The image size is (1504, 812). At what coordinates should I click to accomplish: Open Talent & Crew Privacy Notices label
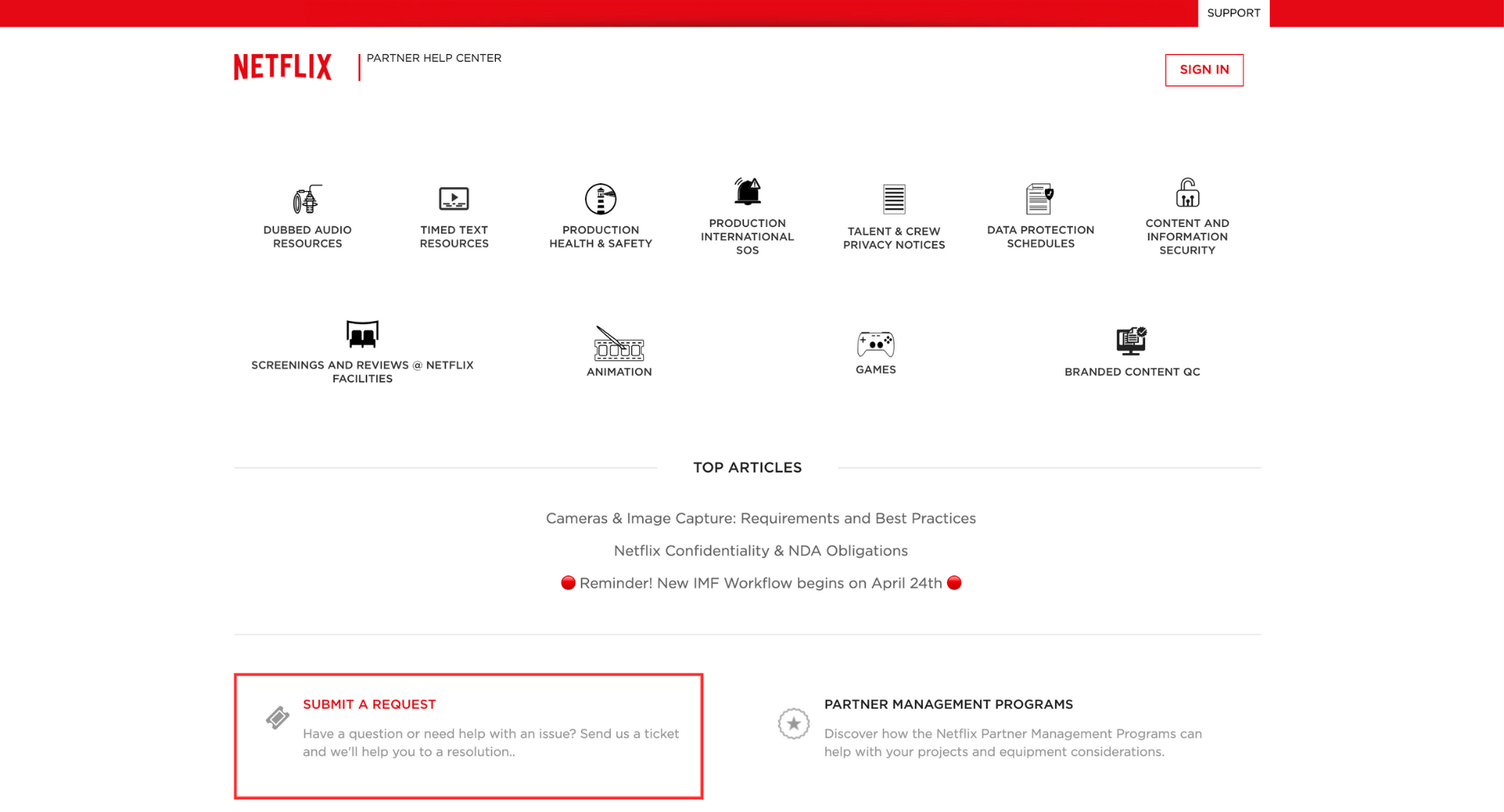[x=894, y=238]
